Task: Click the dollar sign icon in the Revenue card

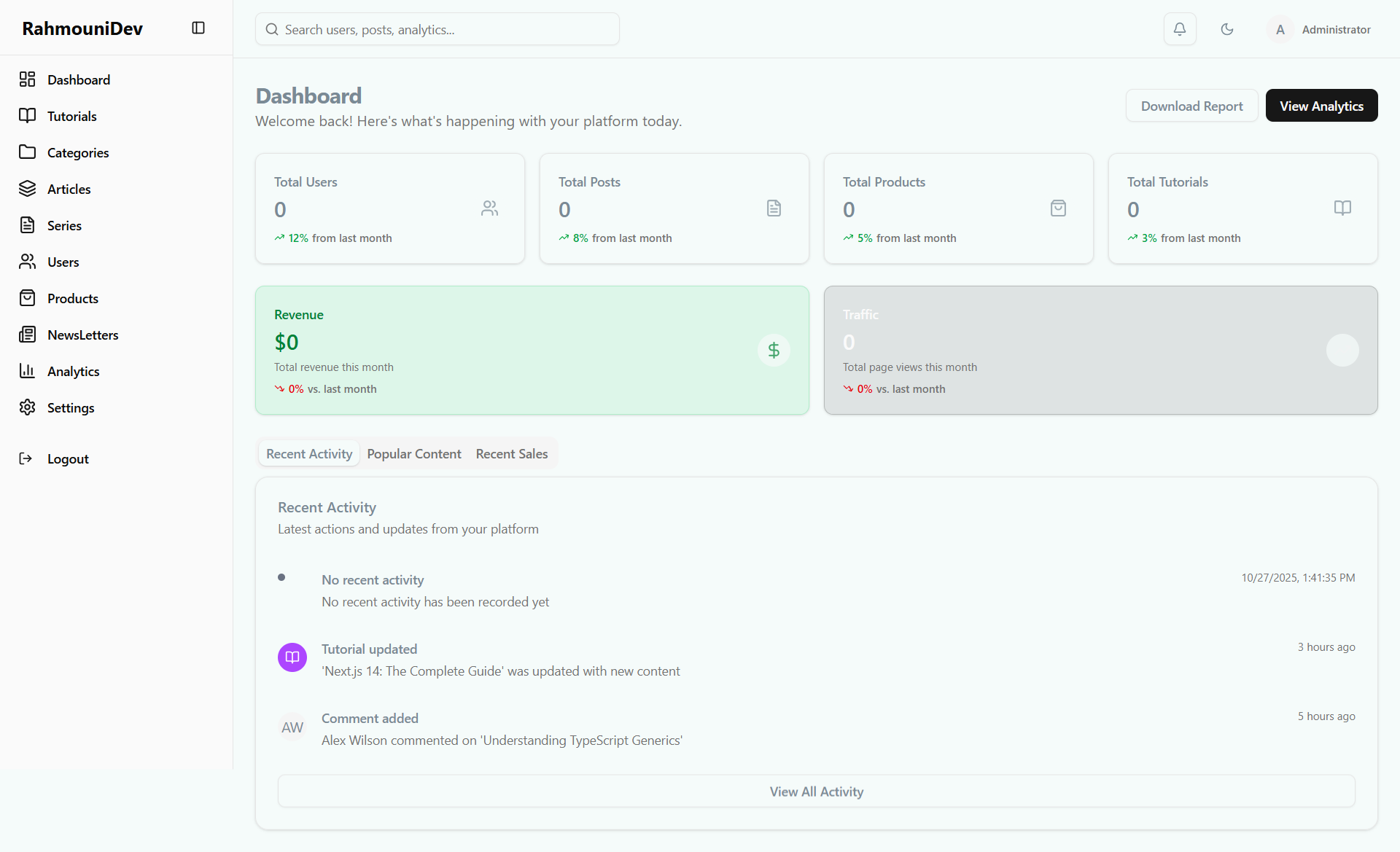Action: 774,351
